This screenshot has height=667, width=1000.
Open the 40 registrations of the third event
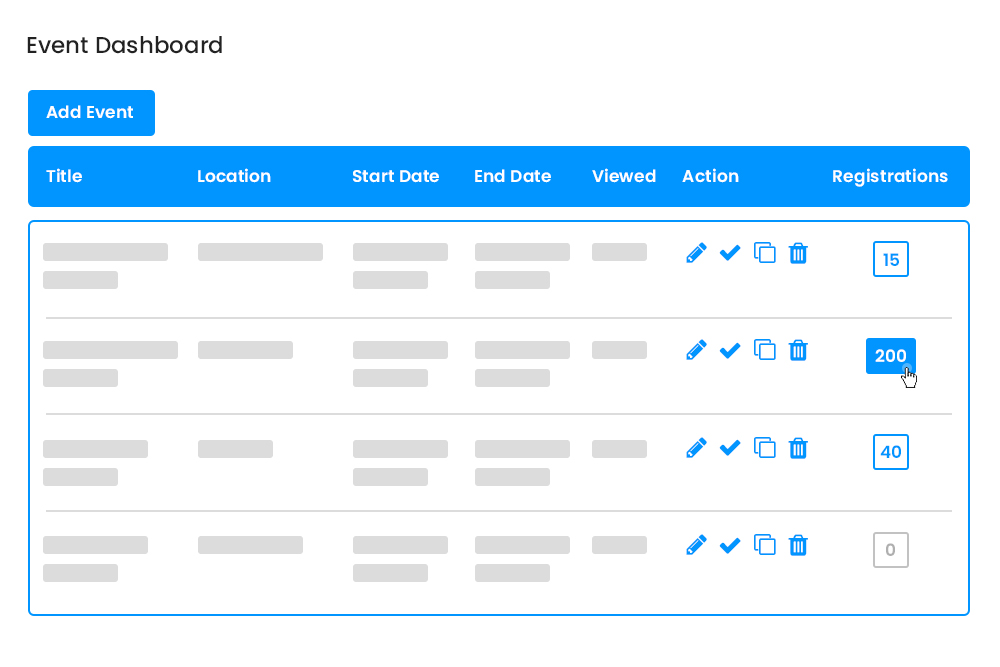click(x=890, y=452)
